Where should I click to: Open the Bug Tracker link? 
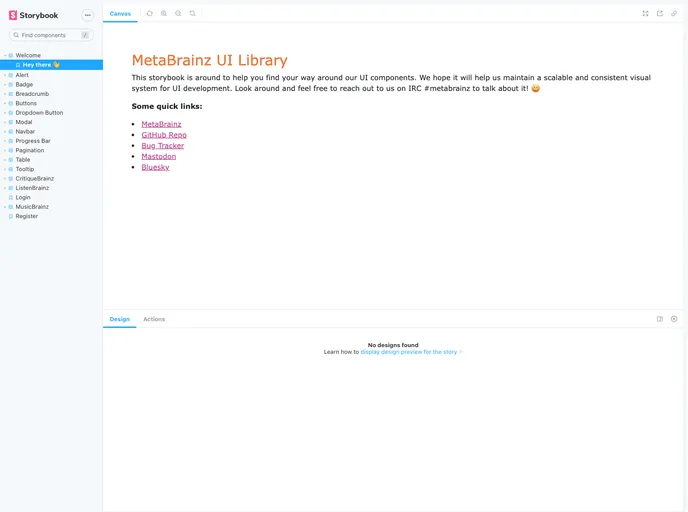162,146
